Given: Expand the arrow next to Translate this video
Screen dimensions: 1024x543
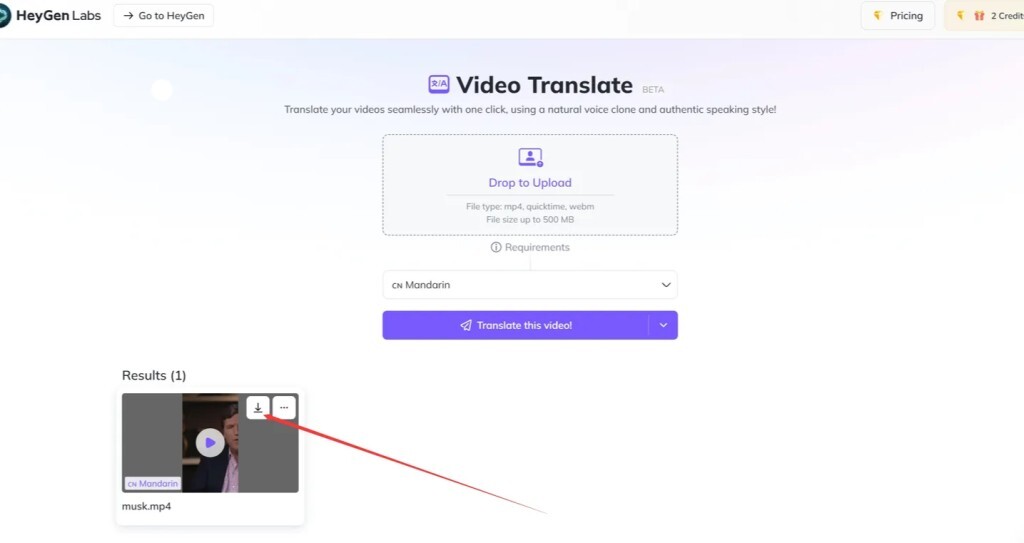Looking at the screenshot, I should tap(663, 325).
